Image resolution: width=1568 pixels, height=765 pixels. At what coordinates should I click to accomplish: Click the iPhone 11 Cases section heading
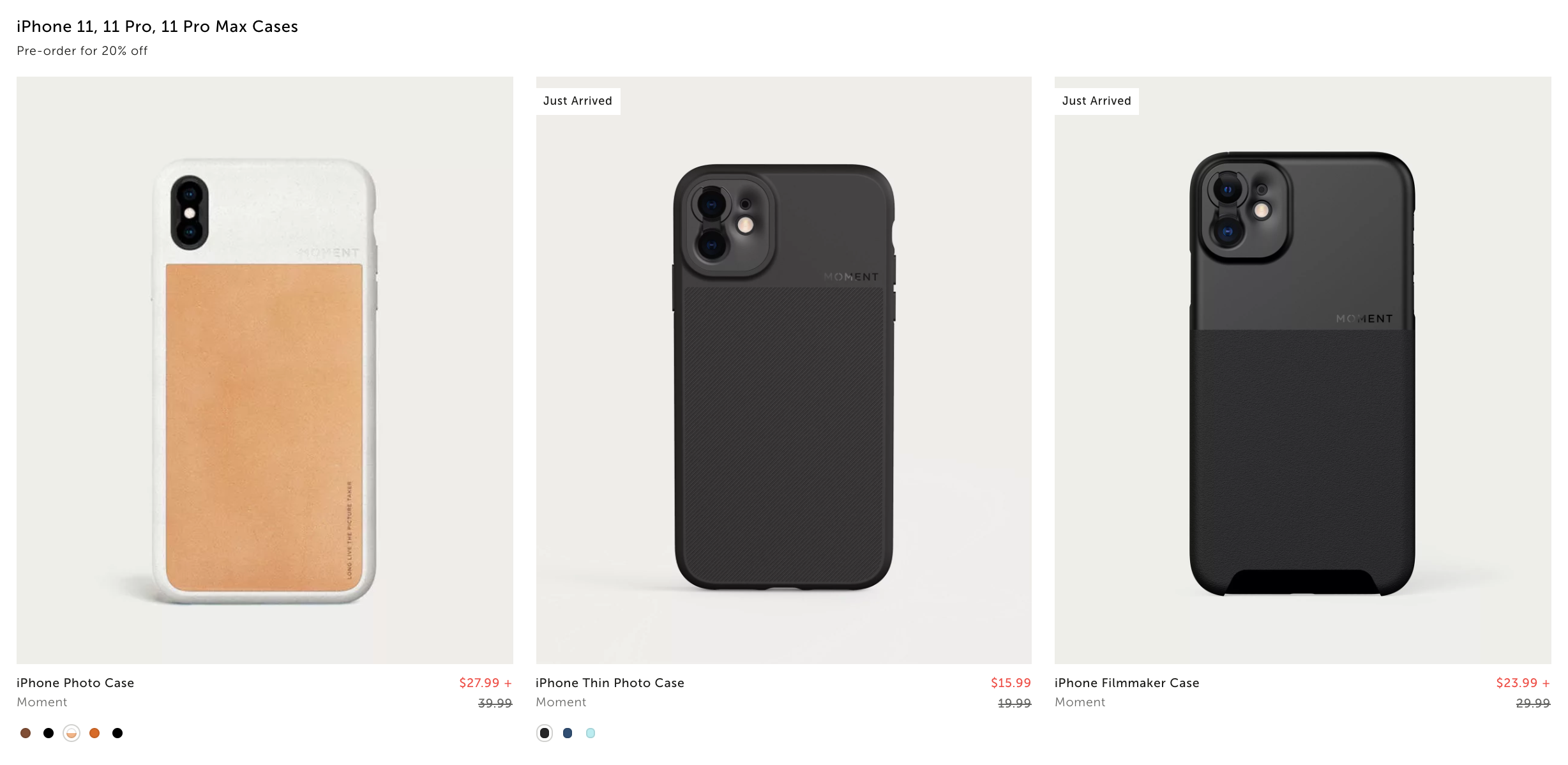click(157, 26)
